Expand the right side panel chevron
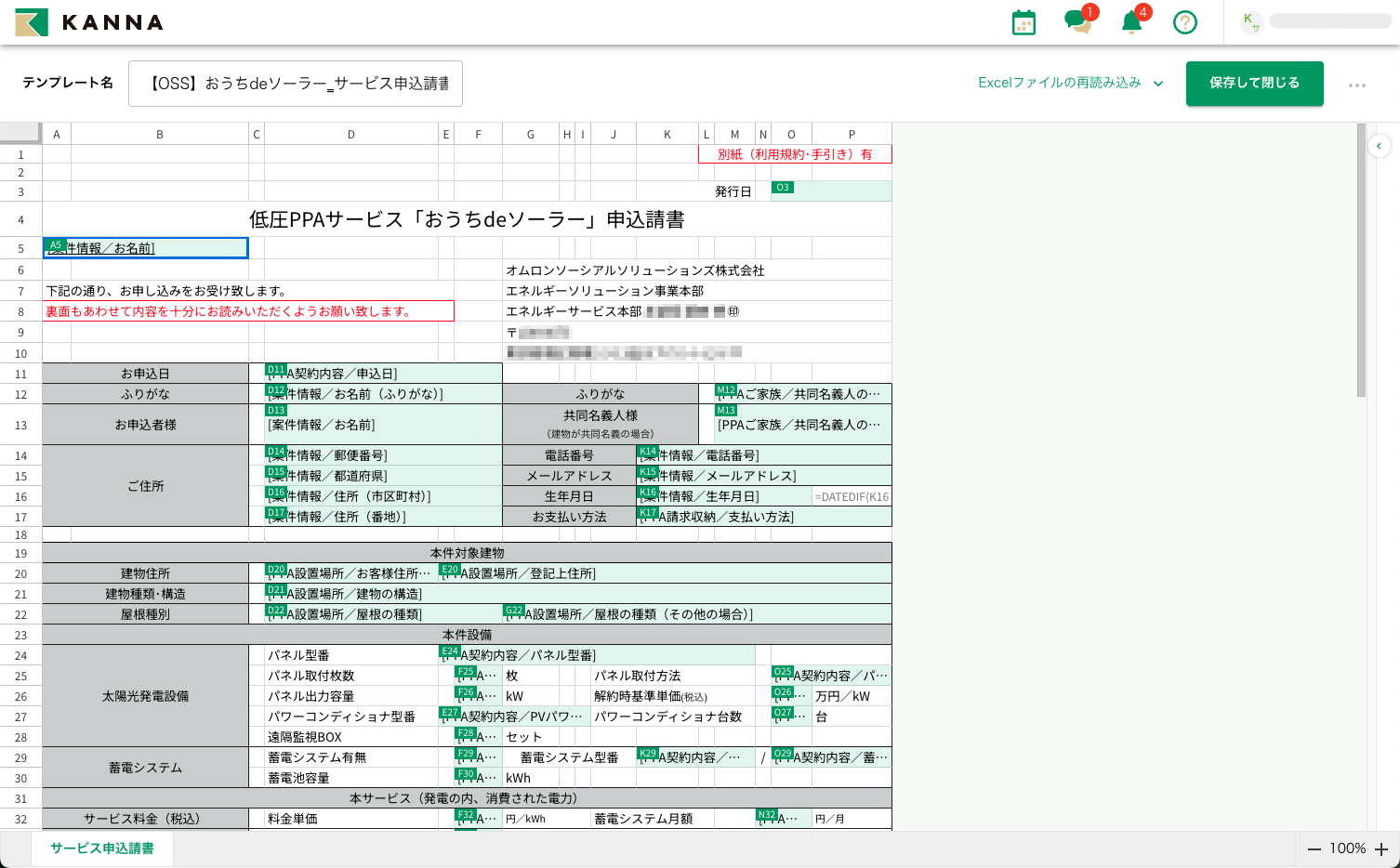Image resolution: width=1400 pixels, height=868 pixels. point(1380,146)
